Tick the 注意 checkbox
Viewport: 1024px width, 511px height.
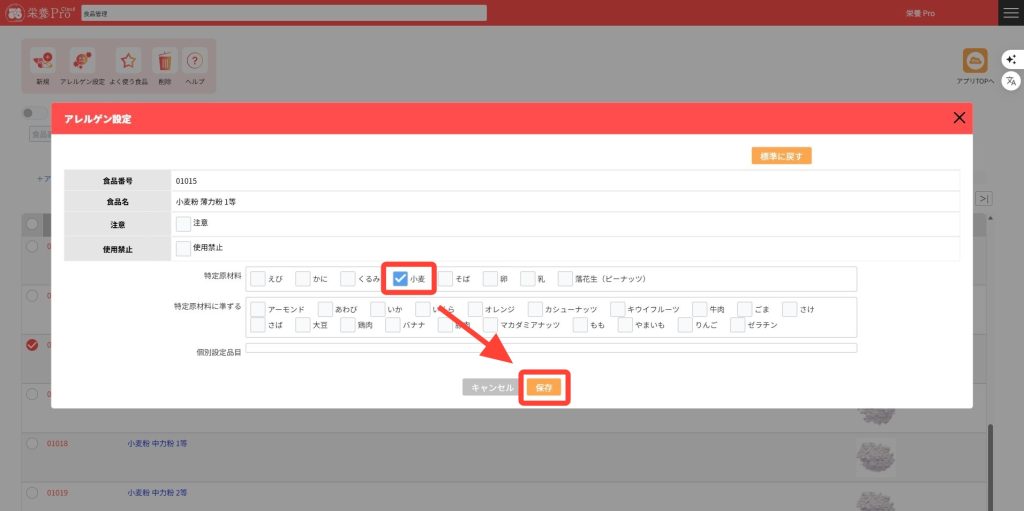183,224
